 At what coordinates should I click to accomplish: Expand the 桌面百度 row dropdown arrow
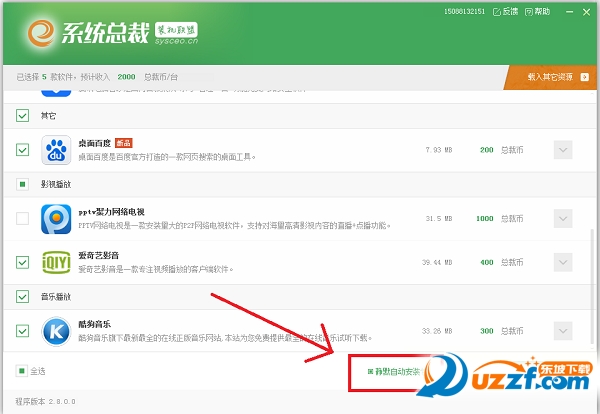click(563, 150)
